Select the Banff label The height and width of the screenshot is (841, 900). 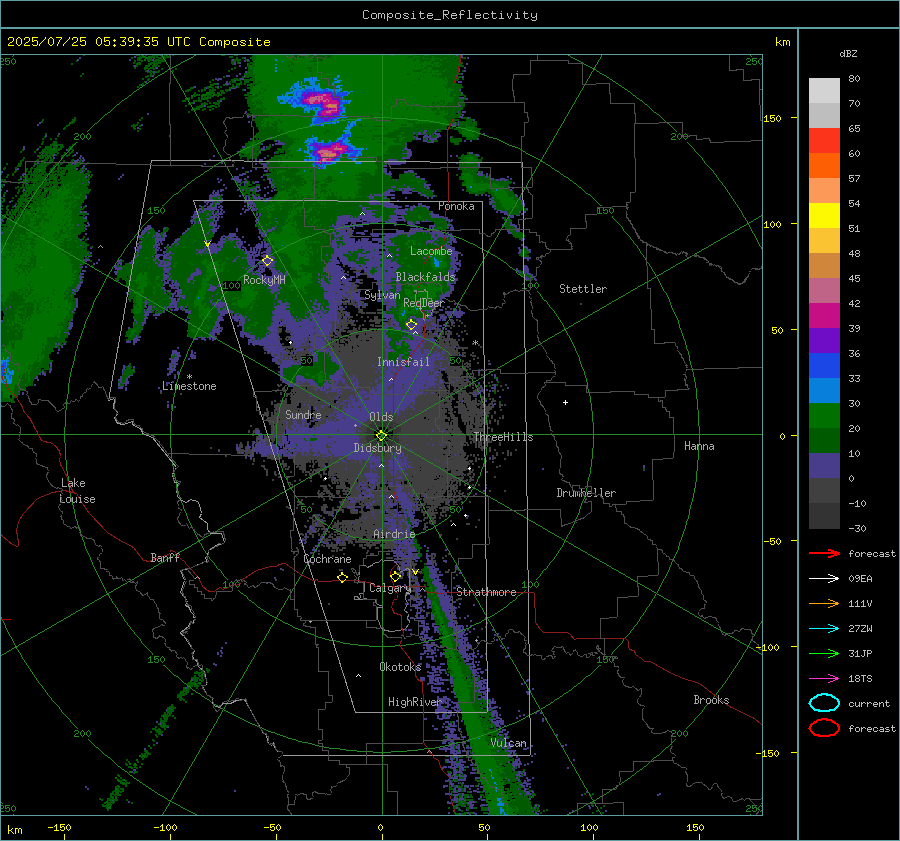(165, 558)
